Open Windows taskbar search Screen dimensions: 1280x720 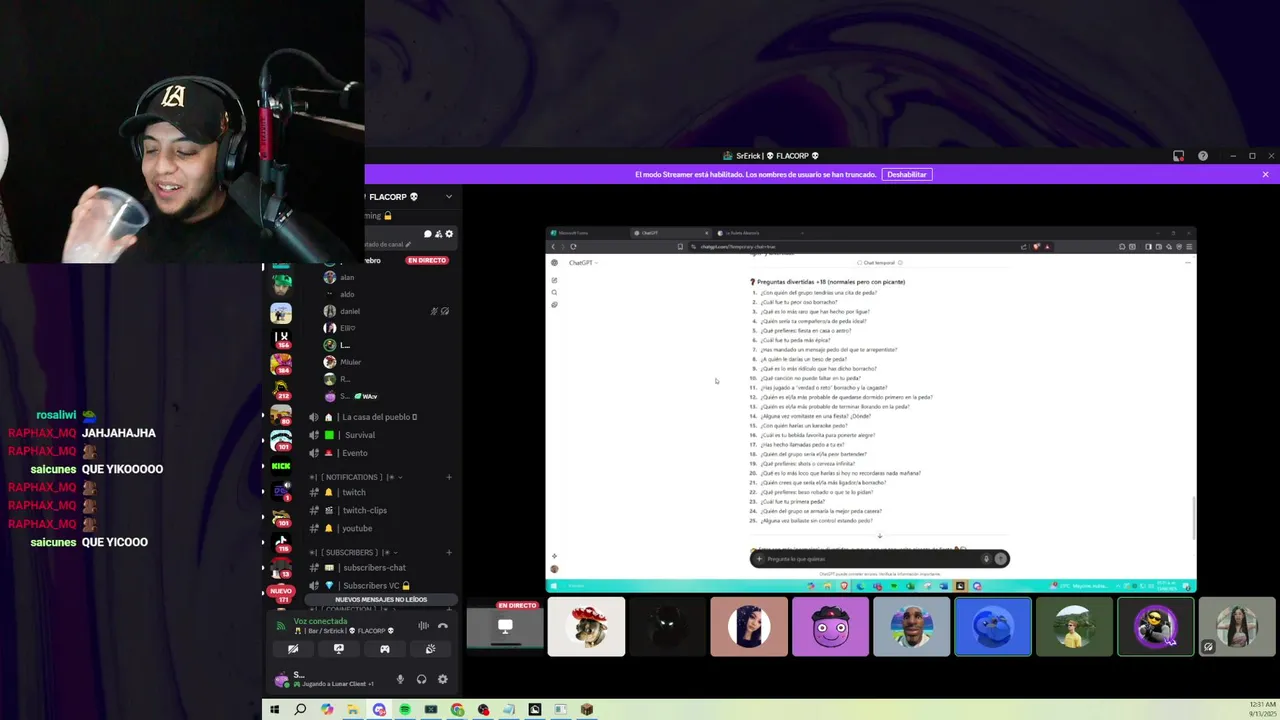[x=300, y=710]
